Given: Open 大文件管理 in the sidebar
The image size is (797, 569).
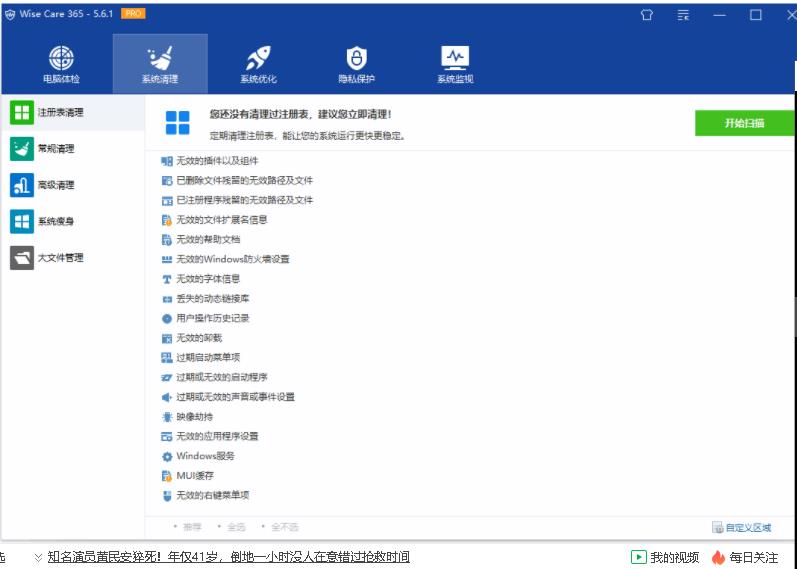Looking at the screenshot, I should 73,258.
